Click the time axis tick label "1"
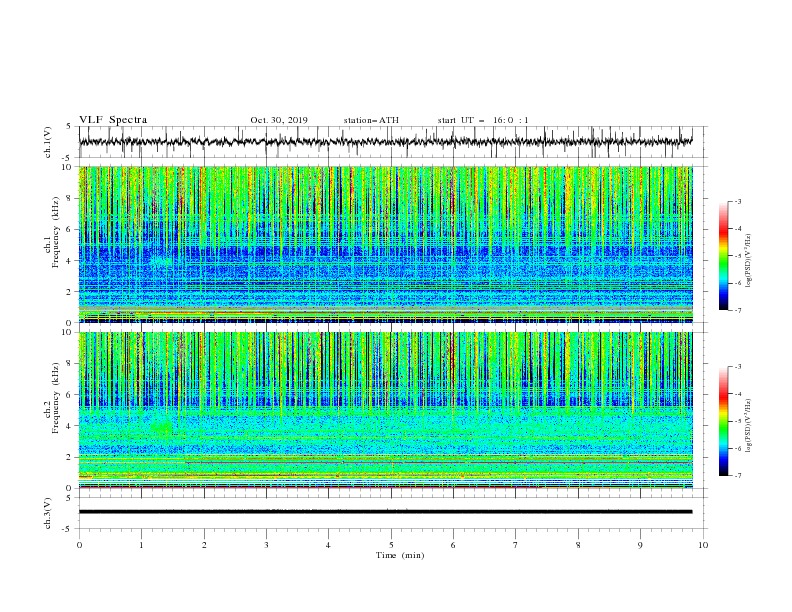This screenshot has width=792, height=612. (141, 545)
